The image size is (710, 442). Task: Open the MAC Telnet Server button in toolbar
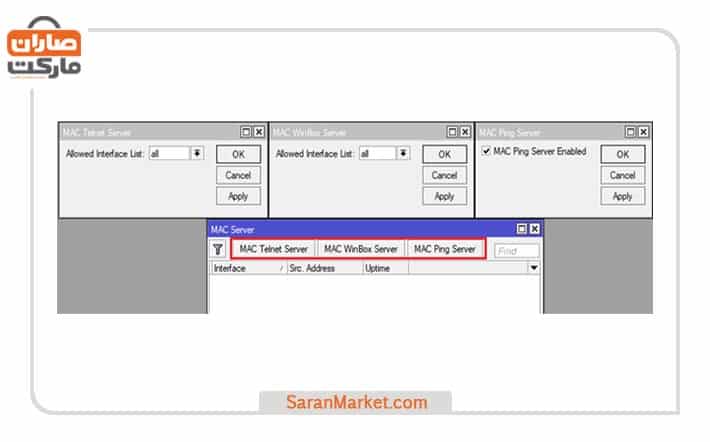coord(273,249)
